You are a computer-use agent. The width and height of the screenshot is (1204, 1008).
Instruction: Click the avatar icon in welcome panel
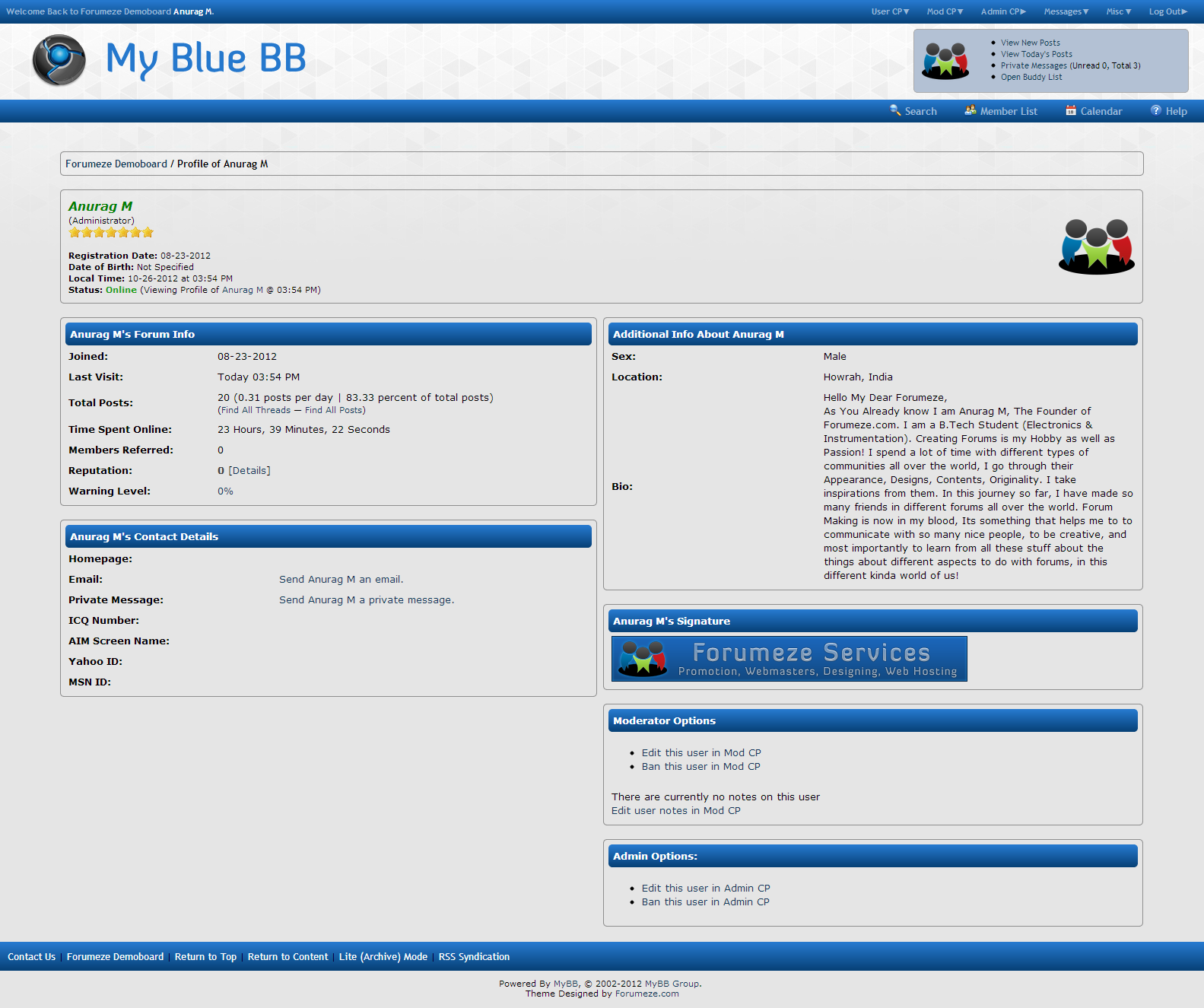tap(945, 61)
